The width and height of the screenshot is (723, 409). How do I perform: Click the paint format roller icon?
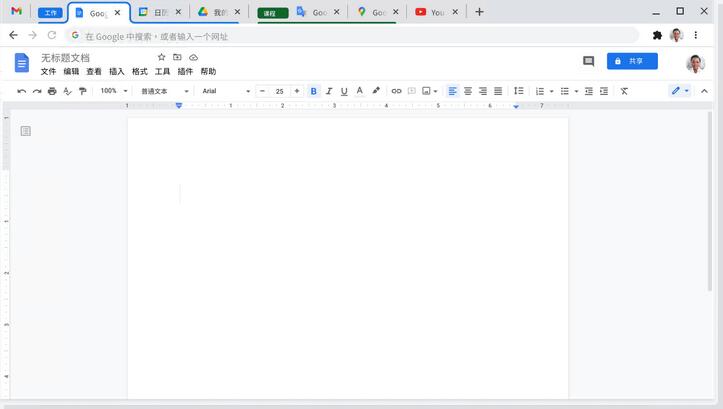coord(82,91)
